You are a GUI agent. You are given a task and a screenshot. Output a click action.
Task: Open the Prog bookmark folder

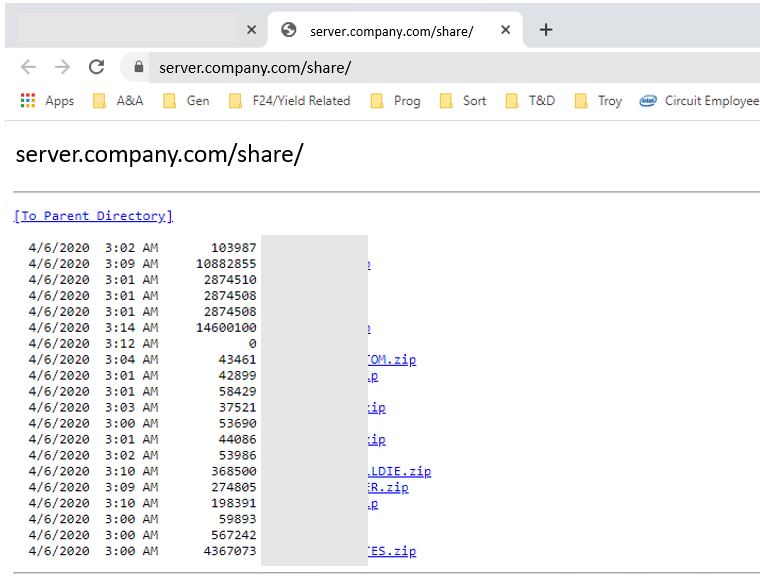click(395, 101)
